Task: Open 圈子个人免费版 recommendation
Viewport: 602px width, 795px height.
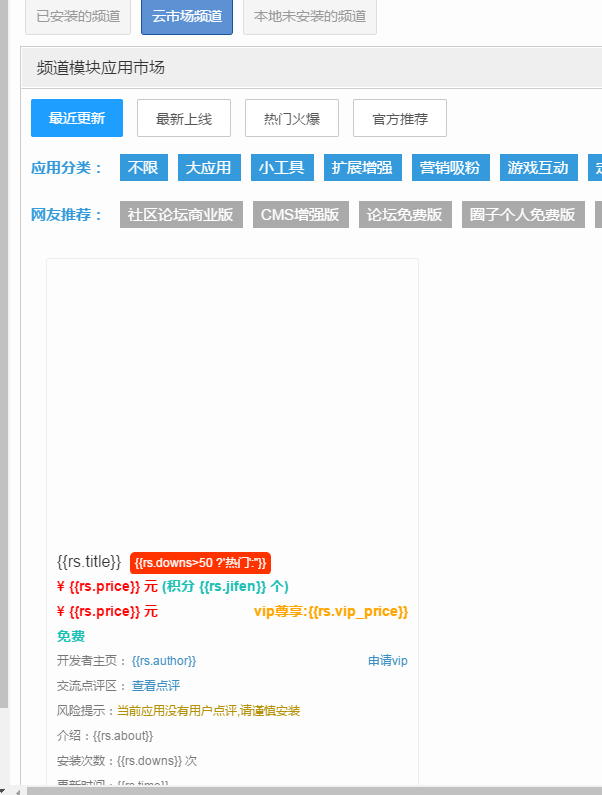Action: [523, 215]
